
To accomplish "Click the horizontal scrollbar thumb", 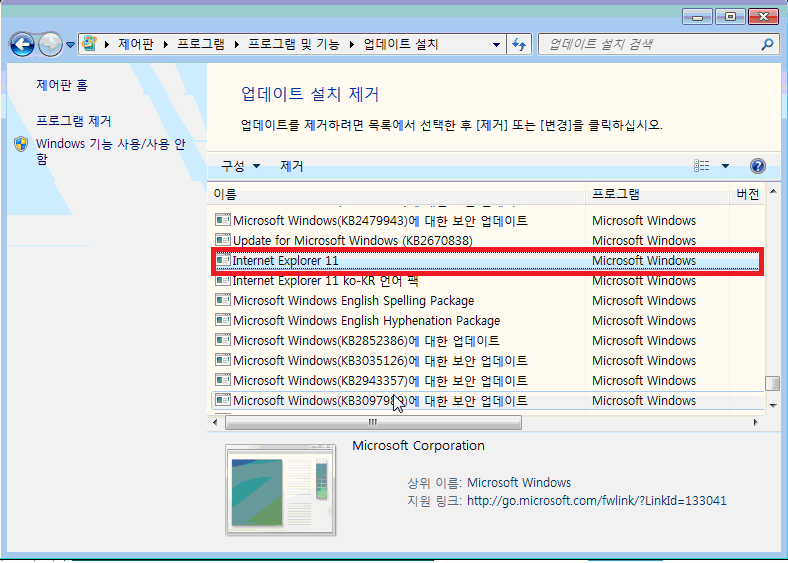I will coord(373,423).
